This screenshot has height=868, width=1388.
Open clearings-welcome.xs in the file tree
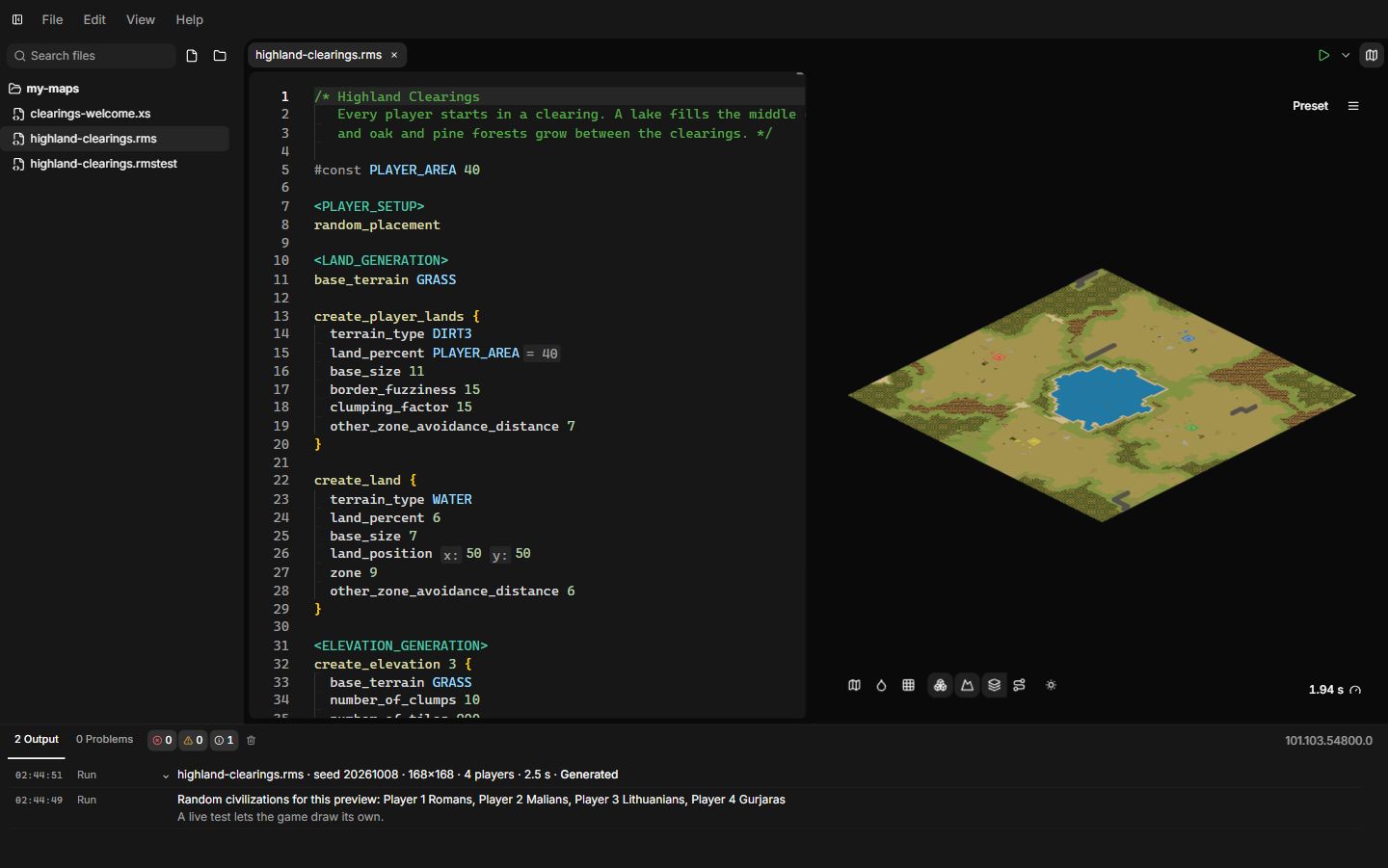[x=115, y=114]
